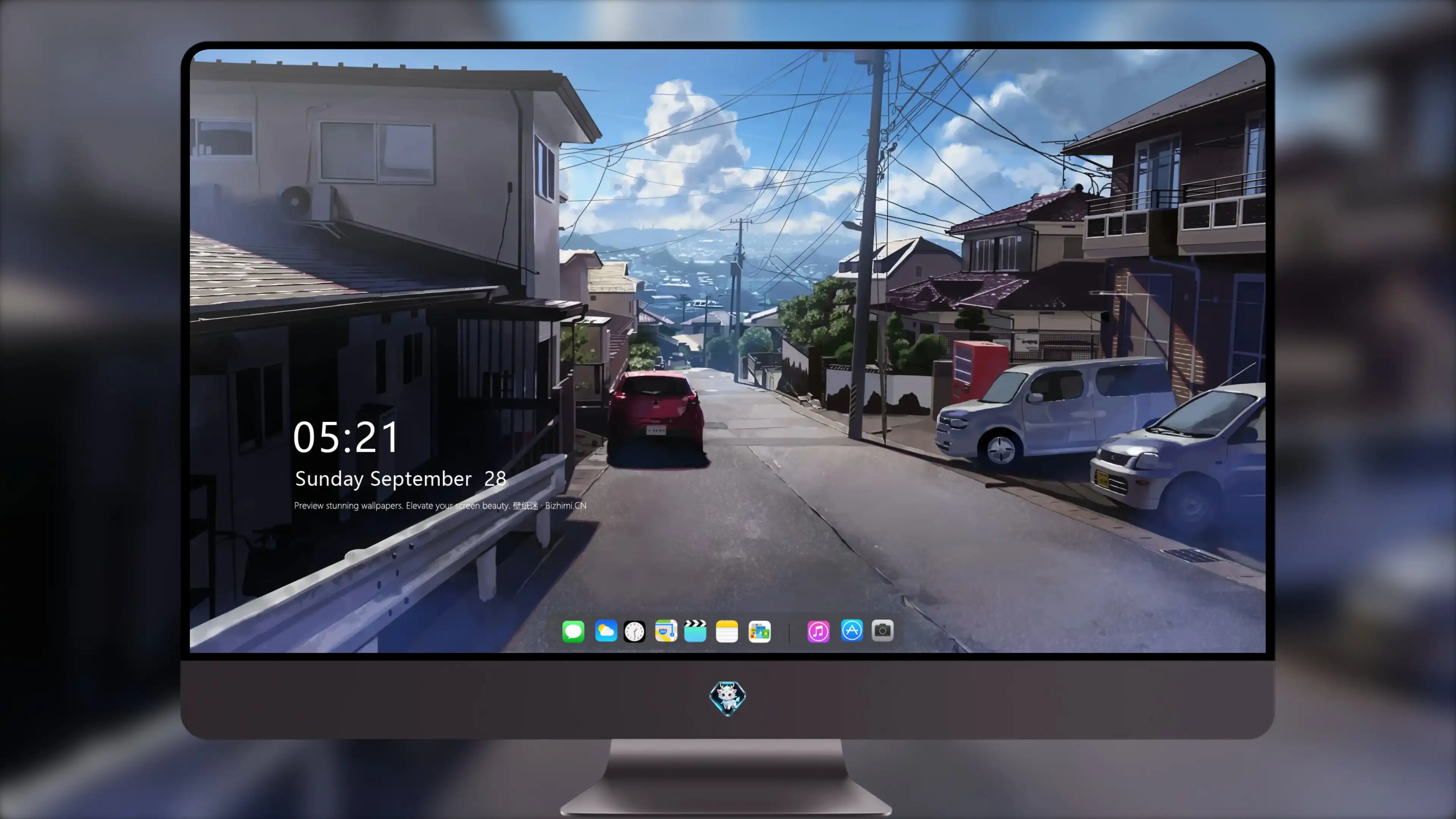Open the yellow Notes app
The width and height of the screenshot is (1456, 819).
[x=727, y=631]
